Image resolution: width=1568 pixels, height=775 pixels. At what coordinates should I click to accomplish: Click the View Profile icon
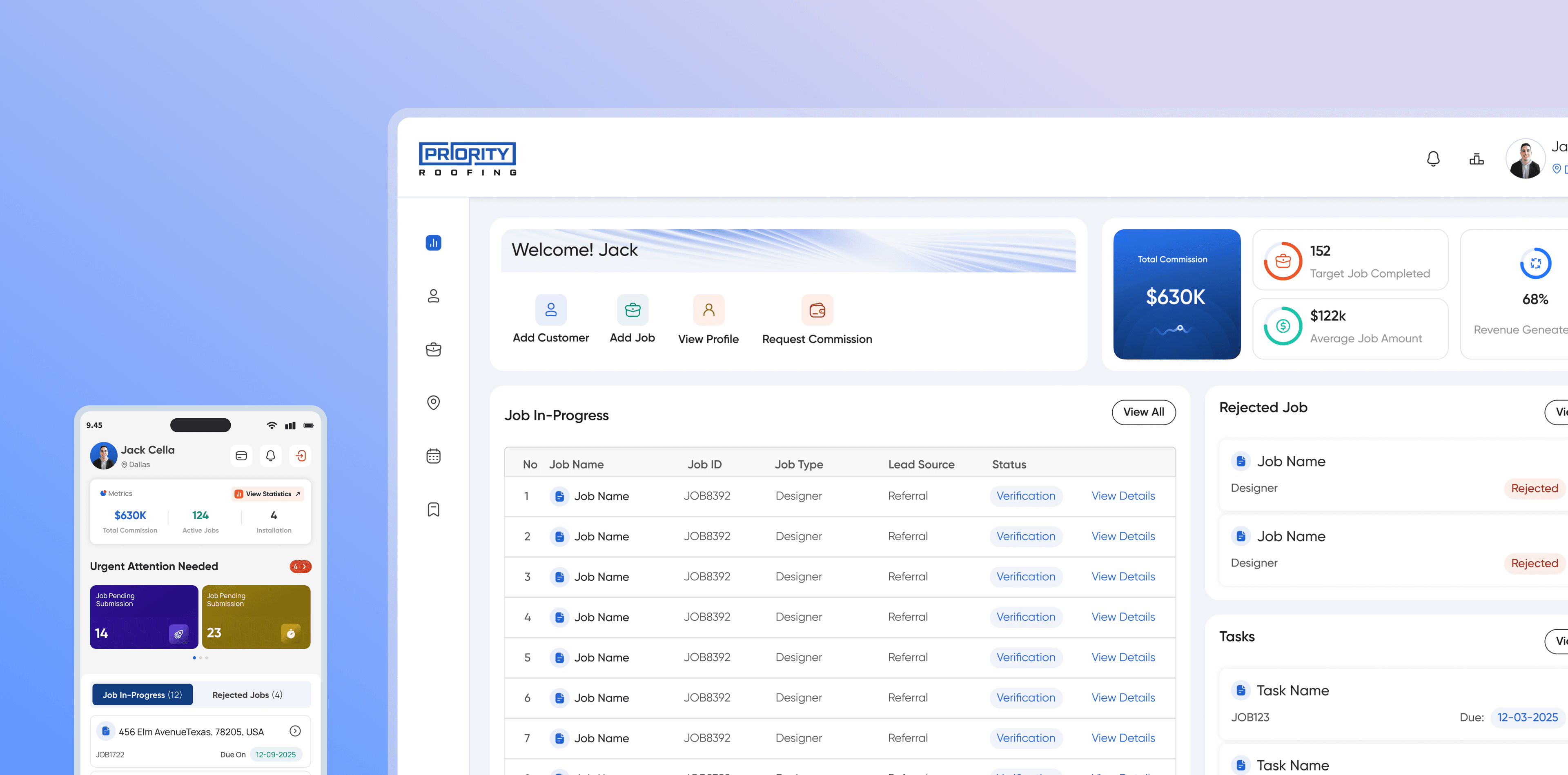(708, 310)
